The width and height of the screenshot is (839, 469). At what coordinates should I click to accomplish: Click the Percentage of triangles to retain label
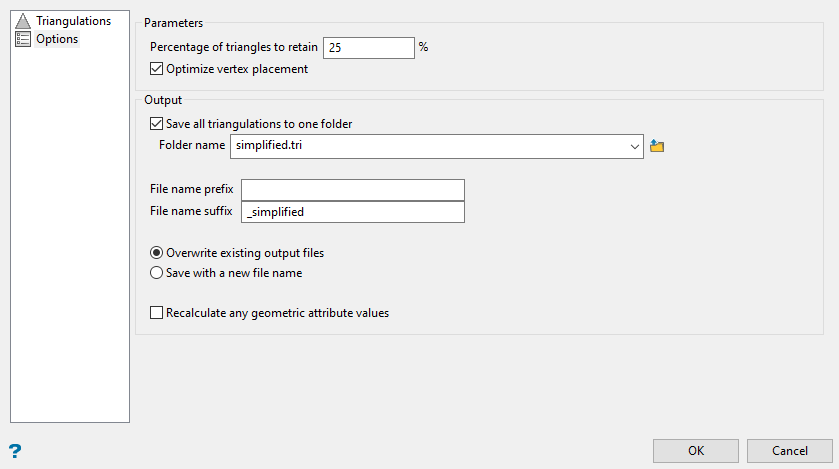pos(234,48)
